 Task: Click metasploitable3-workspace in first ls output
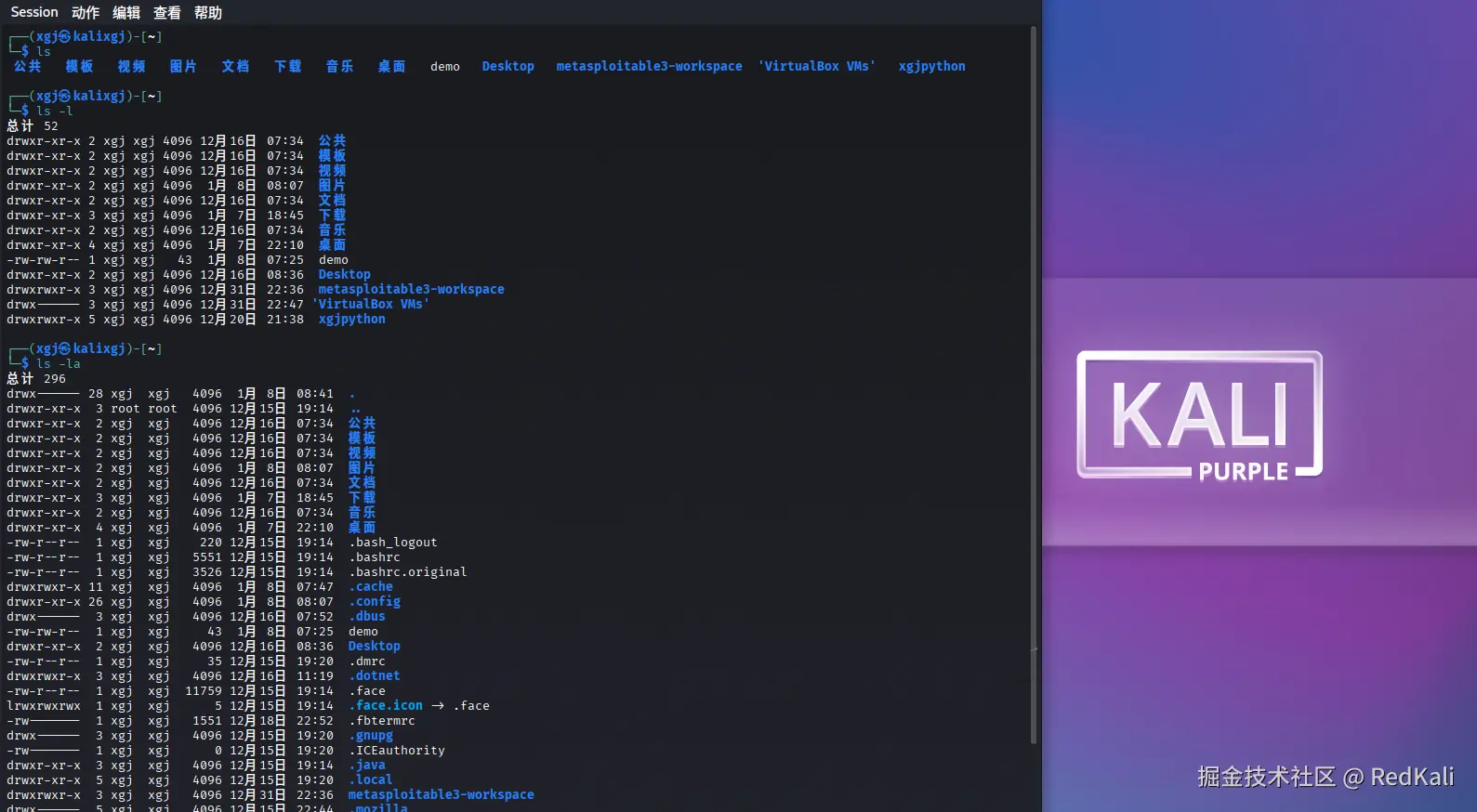click(x=650, y=66)
